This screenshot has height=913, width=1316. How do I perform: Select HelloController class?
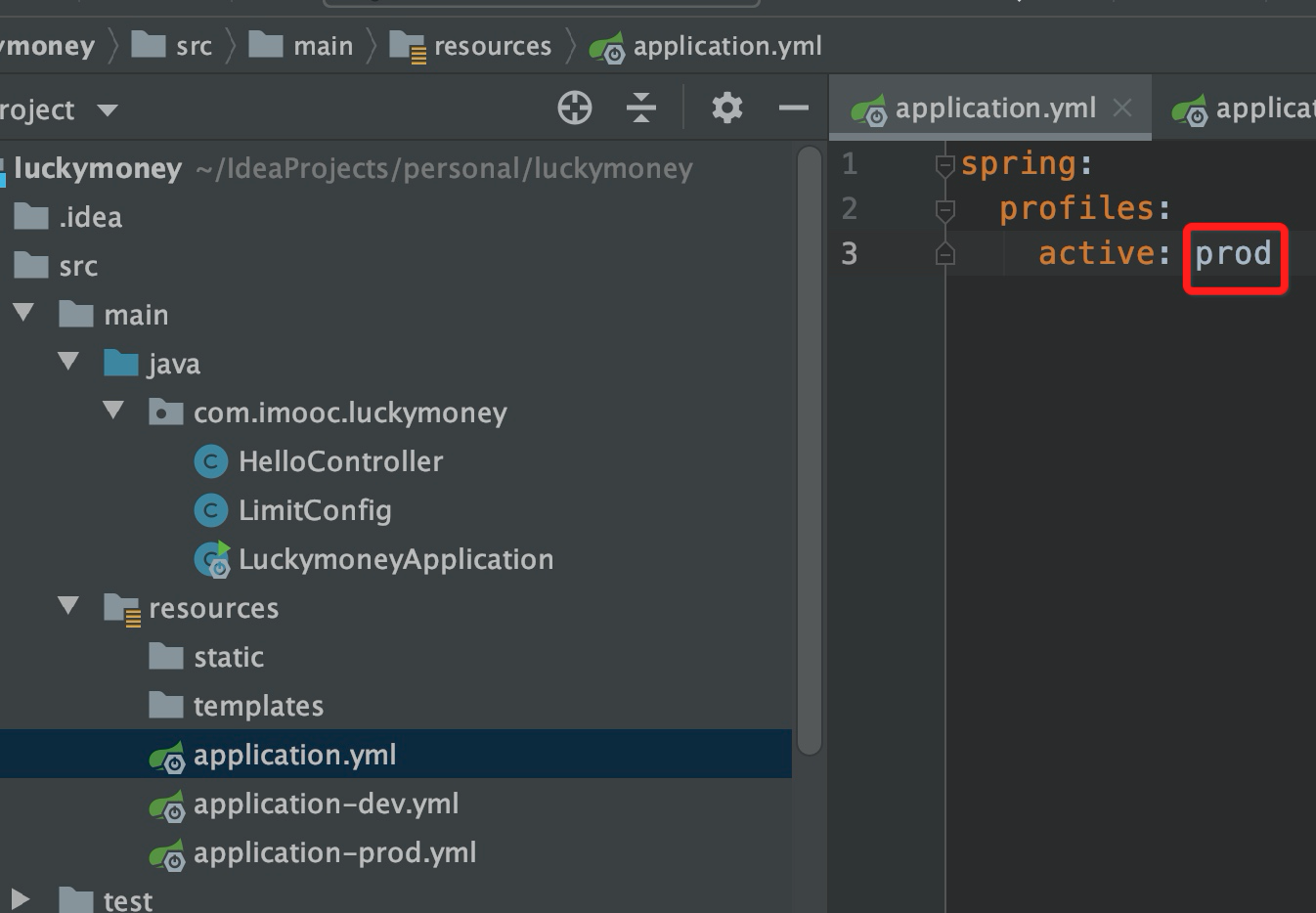click(x=340, y=461)
